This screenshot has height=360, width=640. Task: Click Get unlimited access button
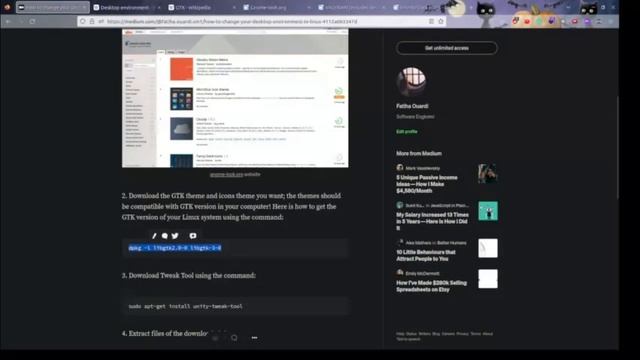pos(447,48)
